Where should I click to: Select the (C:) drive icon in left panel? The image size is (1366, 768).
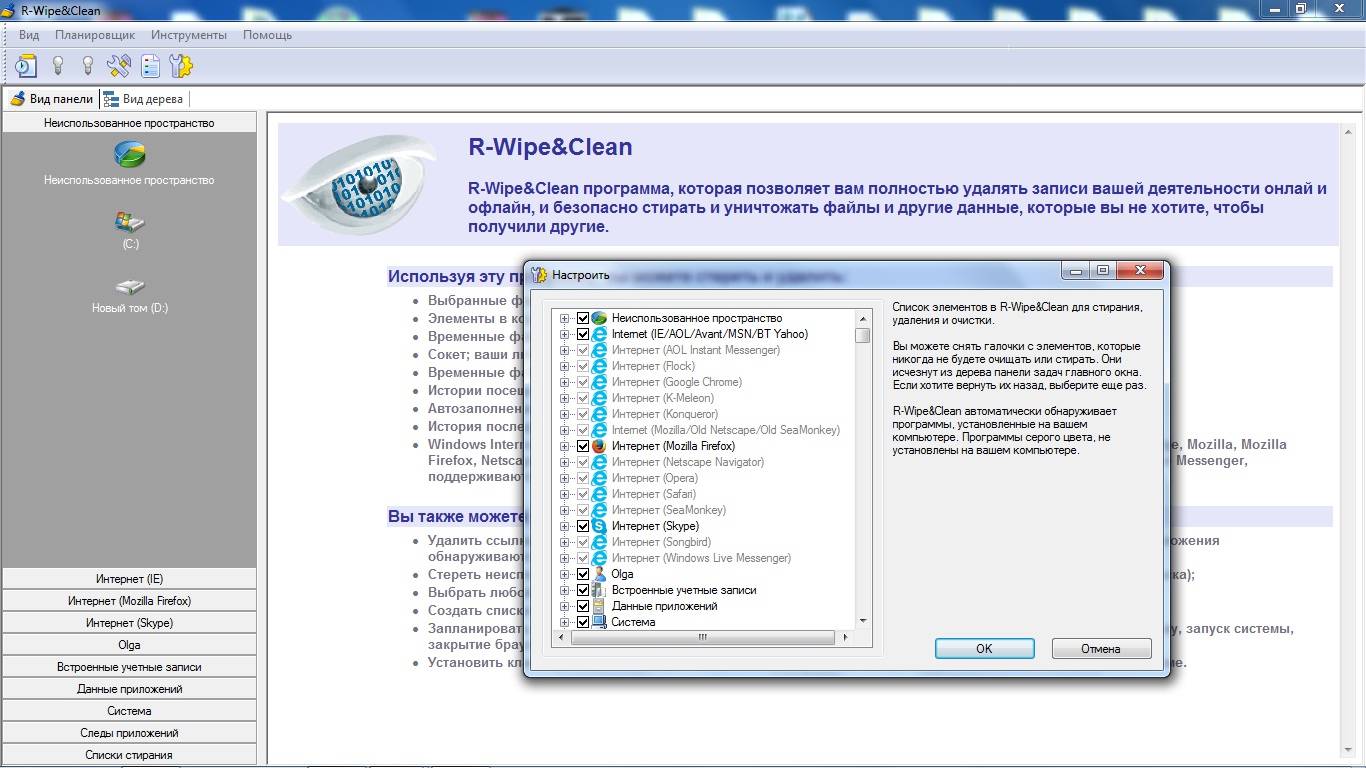coord(129,222)
